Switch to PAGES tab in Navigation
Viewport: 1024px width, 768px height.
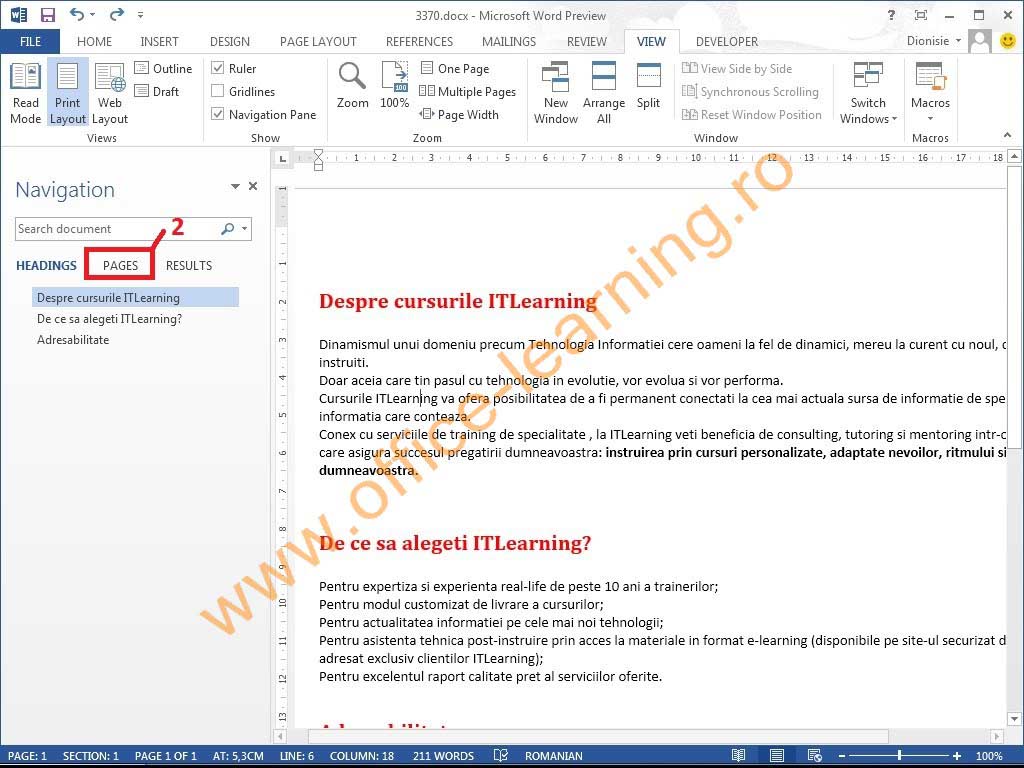pos(120,265)
